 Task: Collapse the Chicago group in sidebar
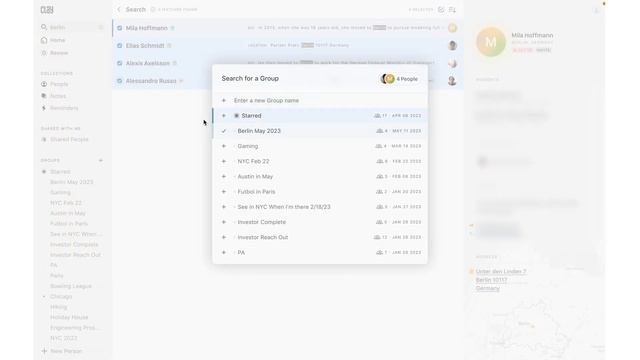[x=44, y=296]
